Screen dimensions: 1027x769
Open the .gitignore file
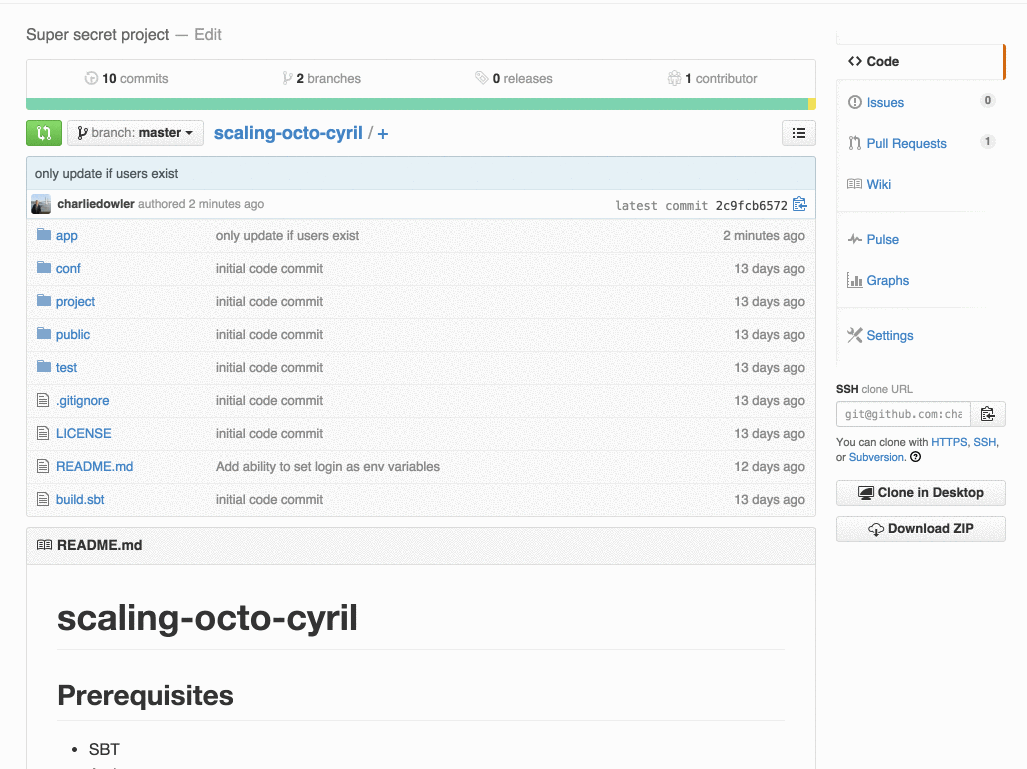pyautogui.click(x=83, y=400)
